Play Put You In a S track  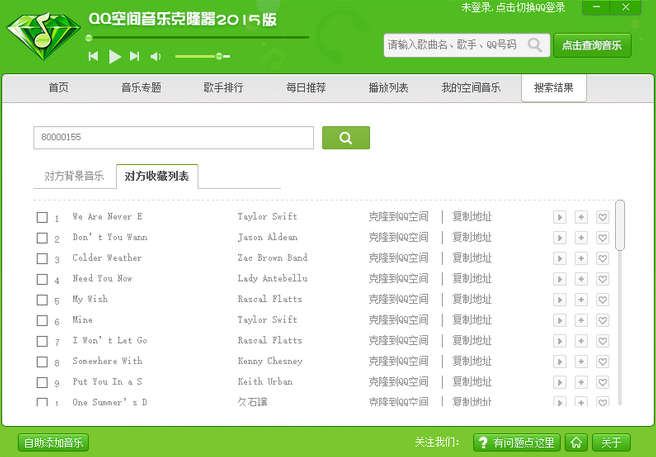coord(559,382)
